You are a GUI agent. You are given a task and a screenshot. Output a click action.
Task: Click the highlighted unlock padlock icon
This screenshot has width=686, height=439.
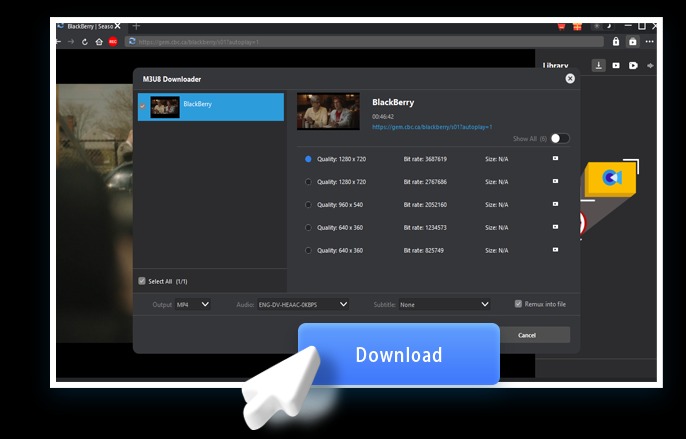click(x=633, y=42)
